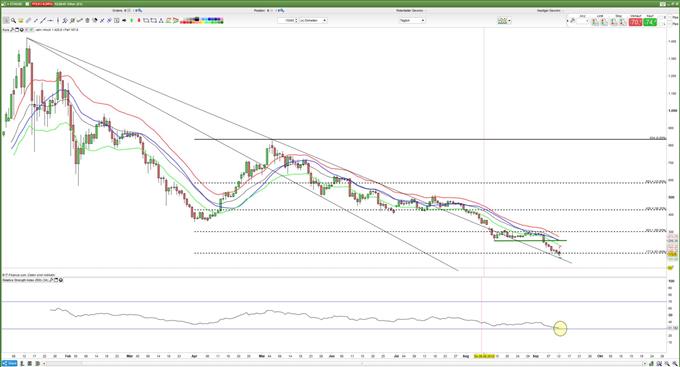Expand the units dropdown beside quantity field

(313, 20)
